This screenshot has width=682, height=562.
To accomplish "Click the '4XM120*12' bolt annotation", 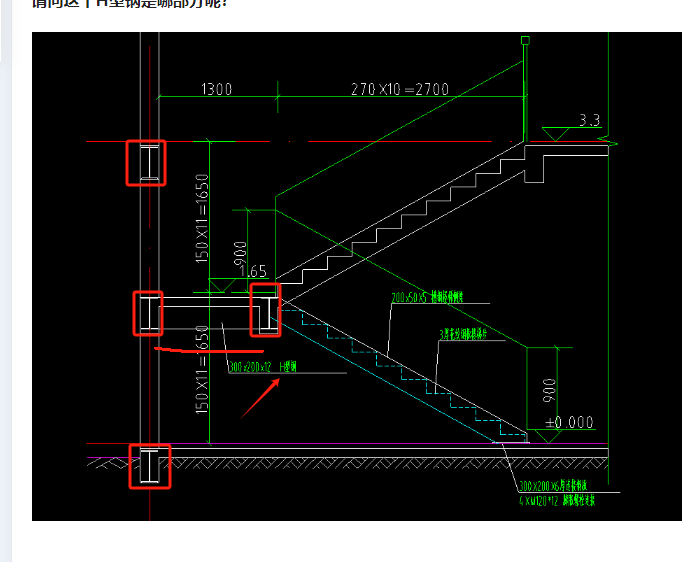I will click(557, 501).
